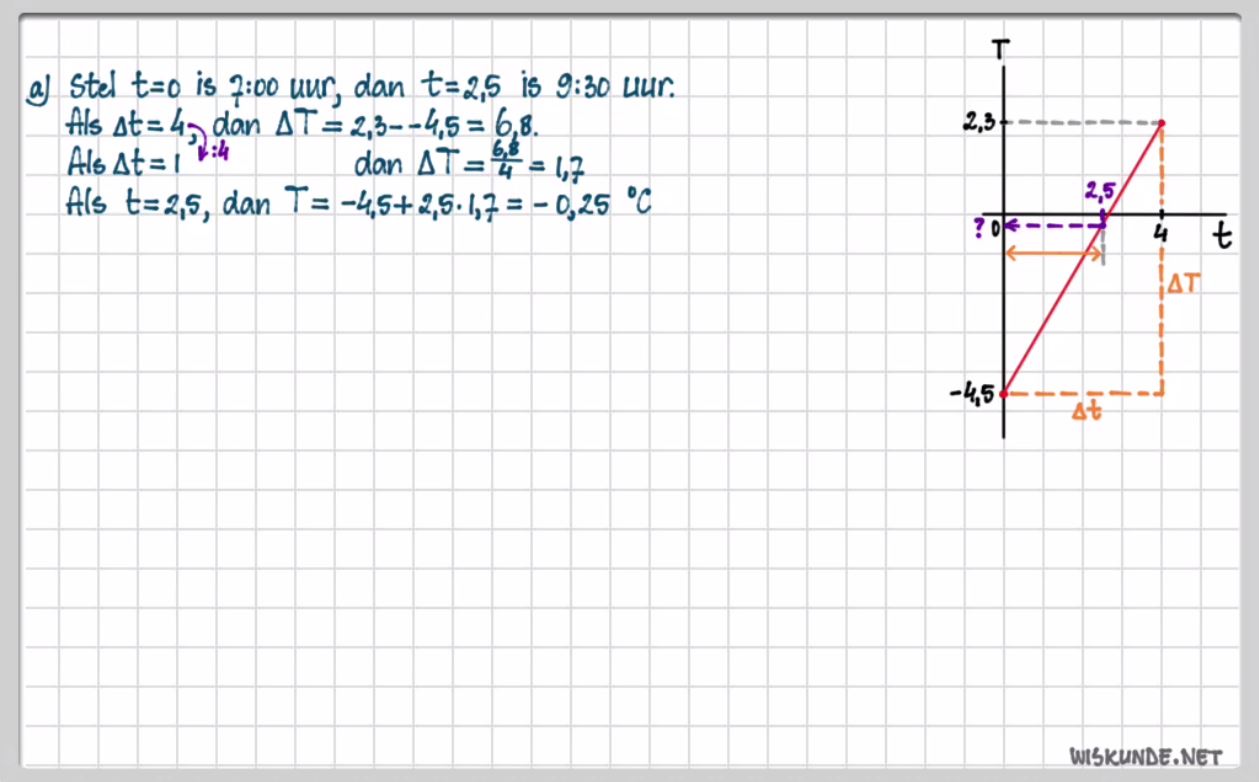Select the text "Als Δt=1"

click(x=123, y=161)
